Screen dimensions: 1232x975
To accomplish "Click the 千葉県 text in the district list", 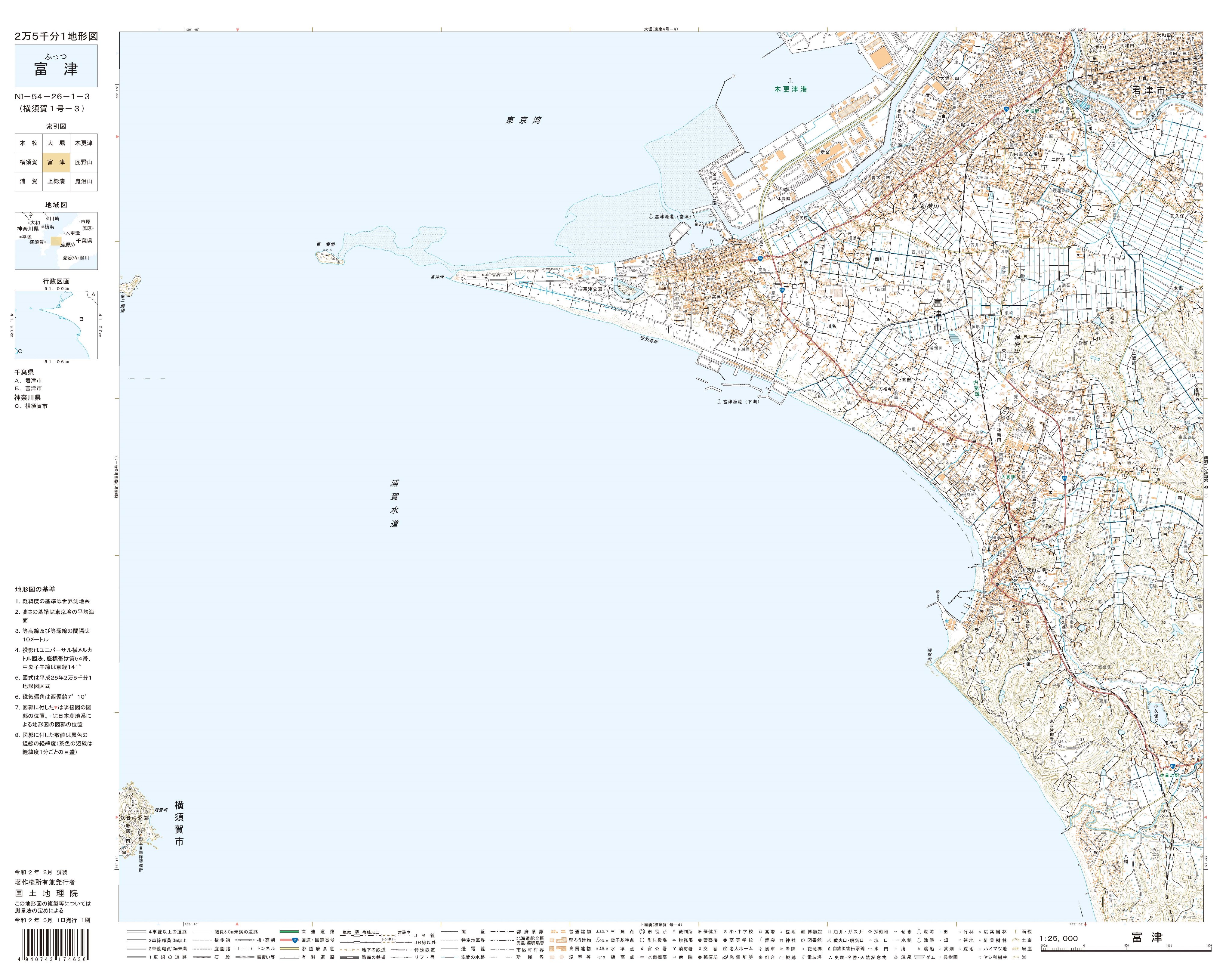I will [24, 372].
